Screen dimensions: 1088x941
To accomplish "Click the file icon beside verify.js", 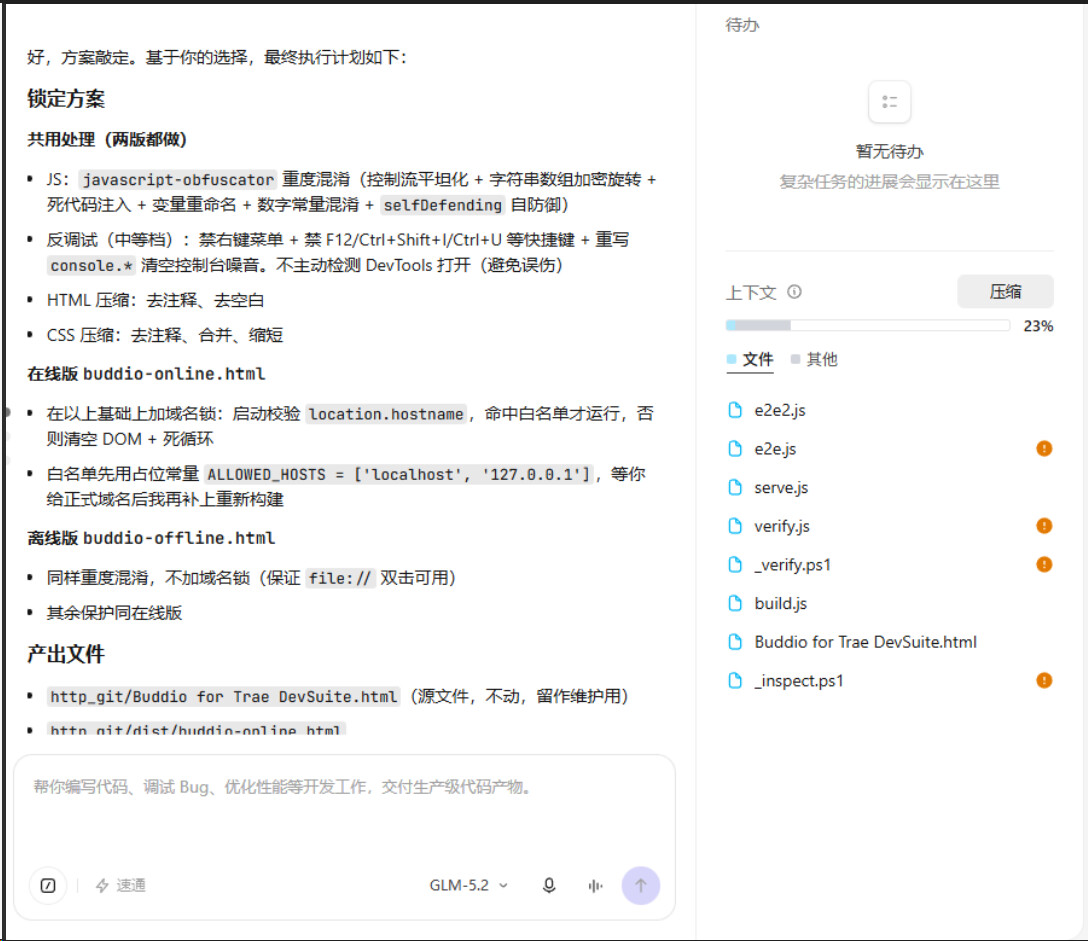I will pos(735,526).
